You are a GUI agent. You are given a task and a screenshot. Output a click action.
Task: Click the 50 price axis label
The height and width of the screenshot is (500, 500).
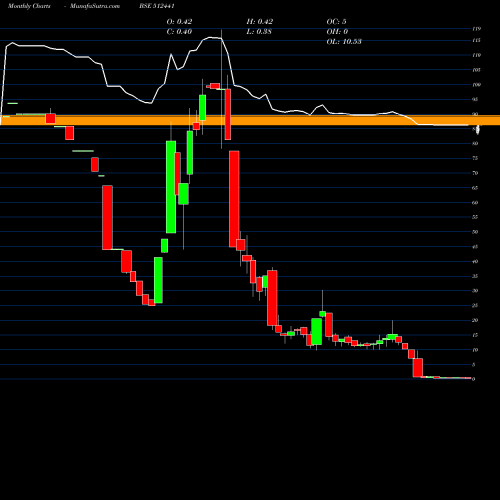coord(475,232)
